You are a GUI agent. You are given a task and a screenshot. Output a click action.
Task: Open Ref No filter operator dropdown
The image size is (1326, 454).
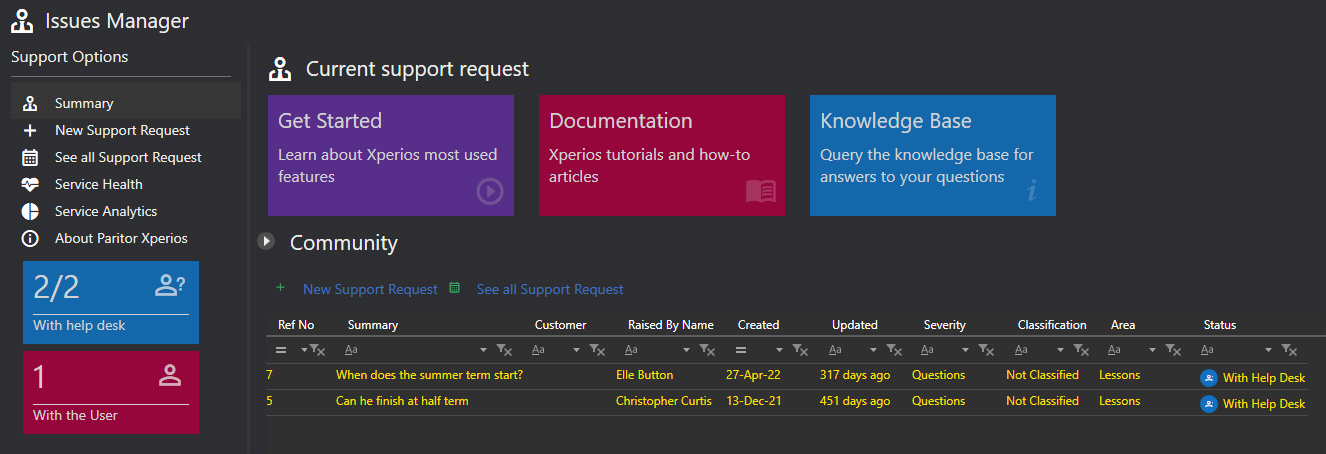click(302, 350)
